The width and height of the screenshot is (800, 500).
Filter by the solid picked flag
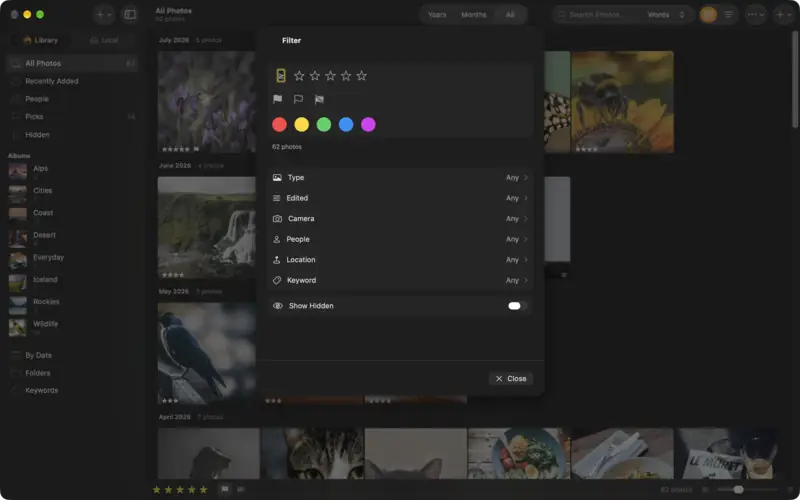click(278, 99)
